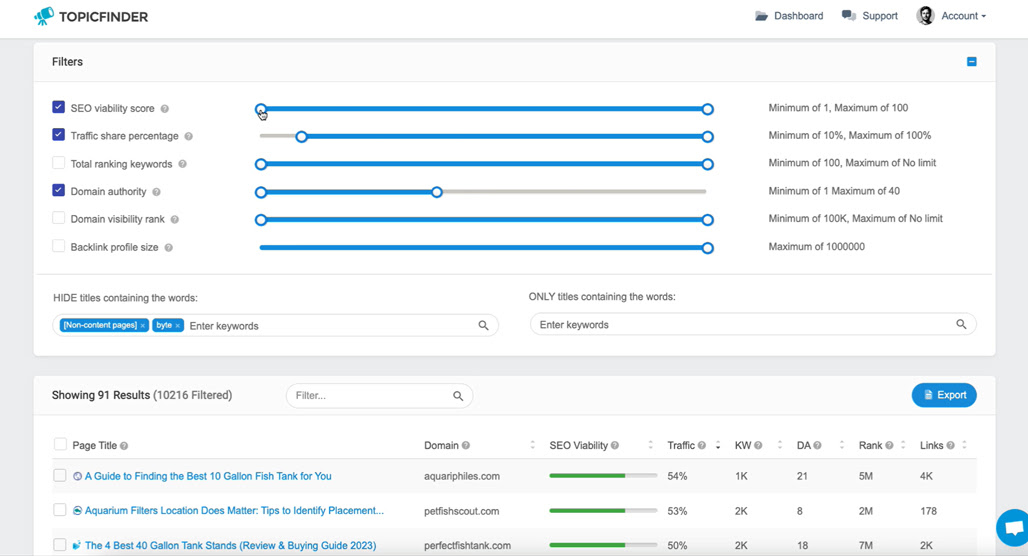This screenshot has width=1028, height=556.
Task: Click Backlink profile size maximum handle
Action: click(707, 248)
